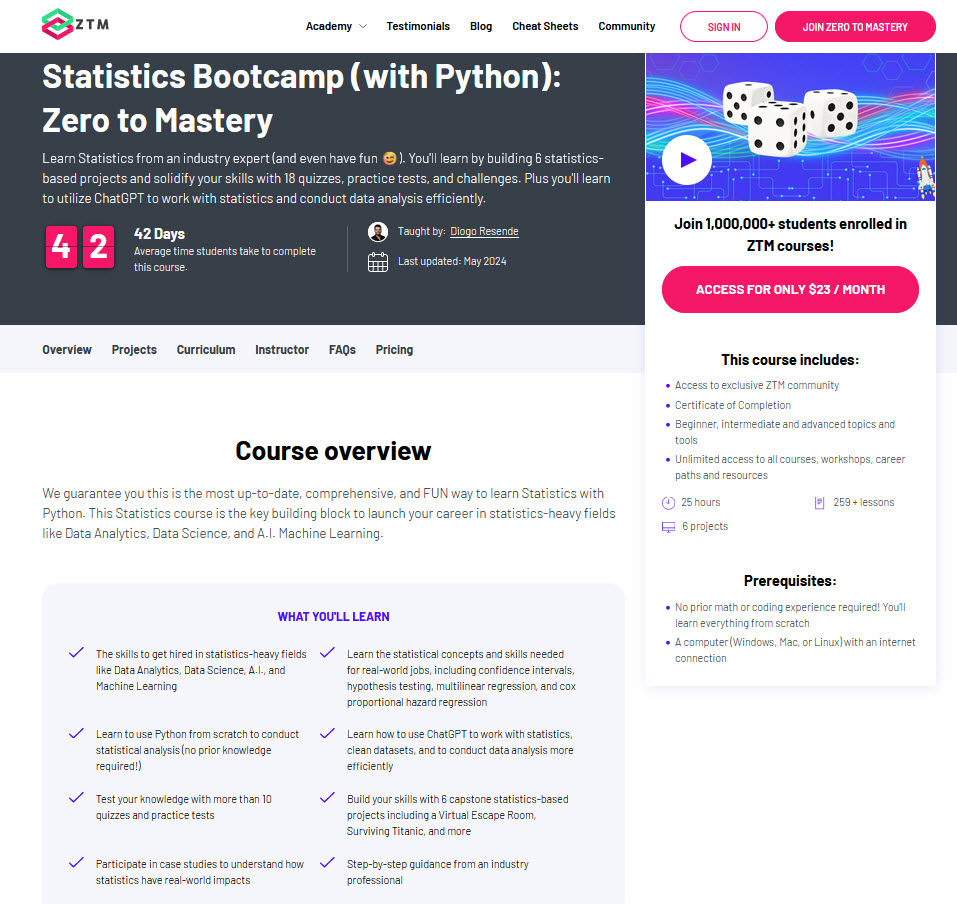Viewport: 957px width, 904px height.
Task: Open Diogo Resende instructor link
Action: coord(485,231)
